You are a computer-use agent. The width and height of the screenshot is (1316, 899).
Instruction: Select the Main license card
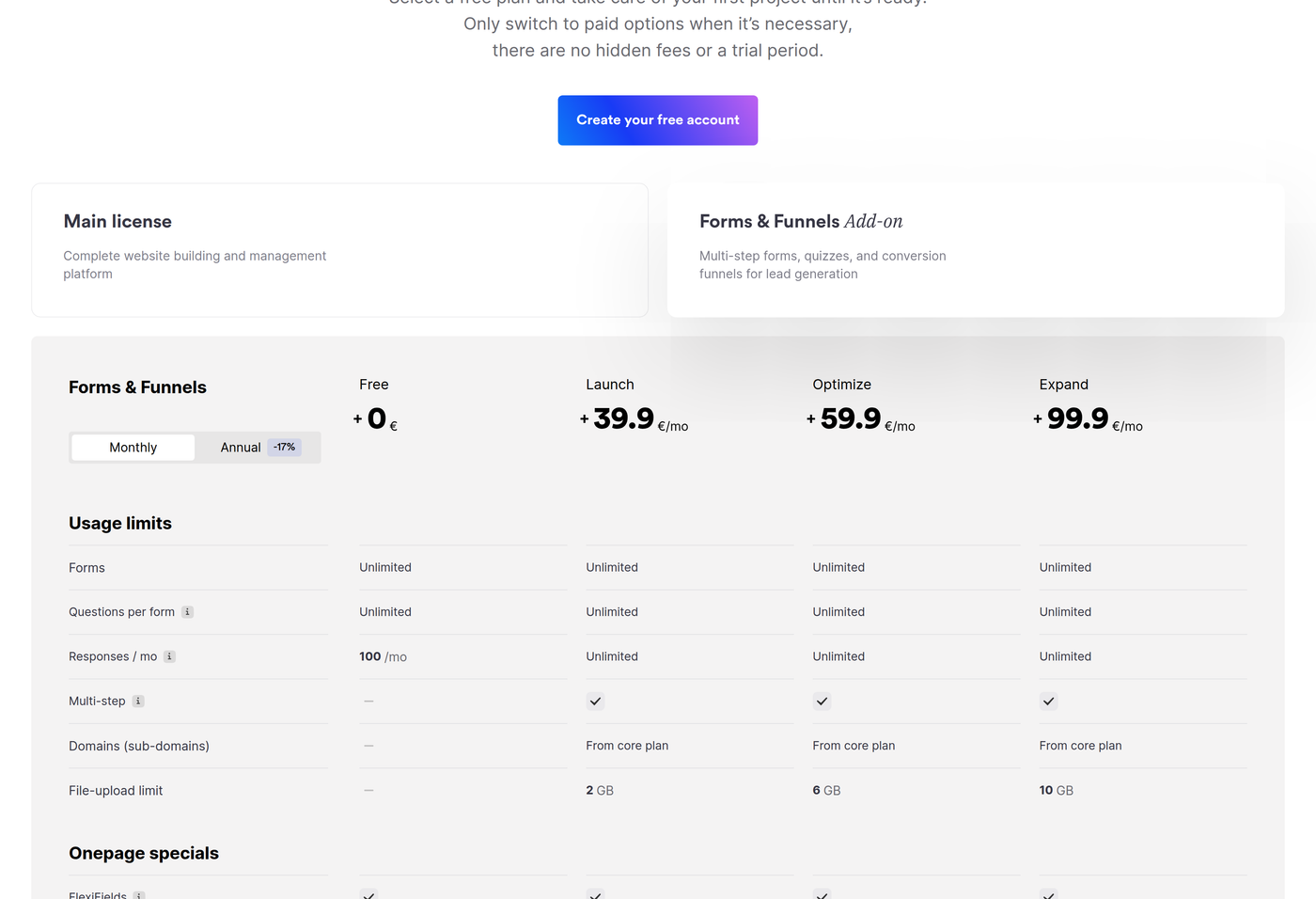(339, 250)
